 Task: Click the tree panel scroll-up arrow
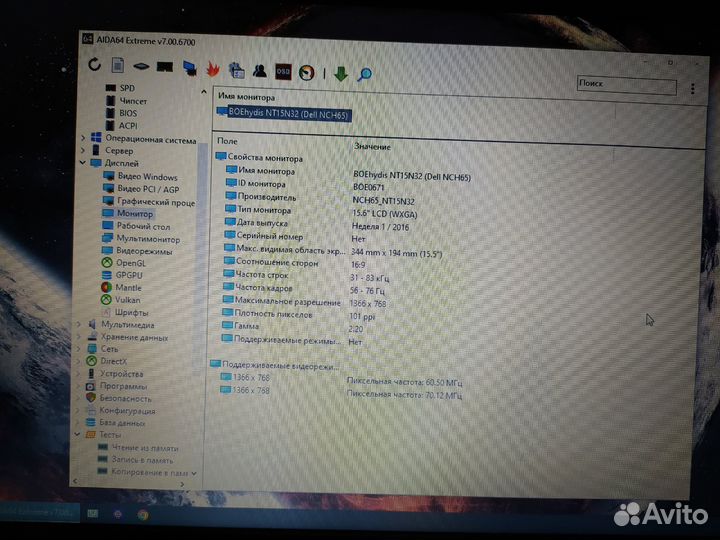[203, 92]
